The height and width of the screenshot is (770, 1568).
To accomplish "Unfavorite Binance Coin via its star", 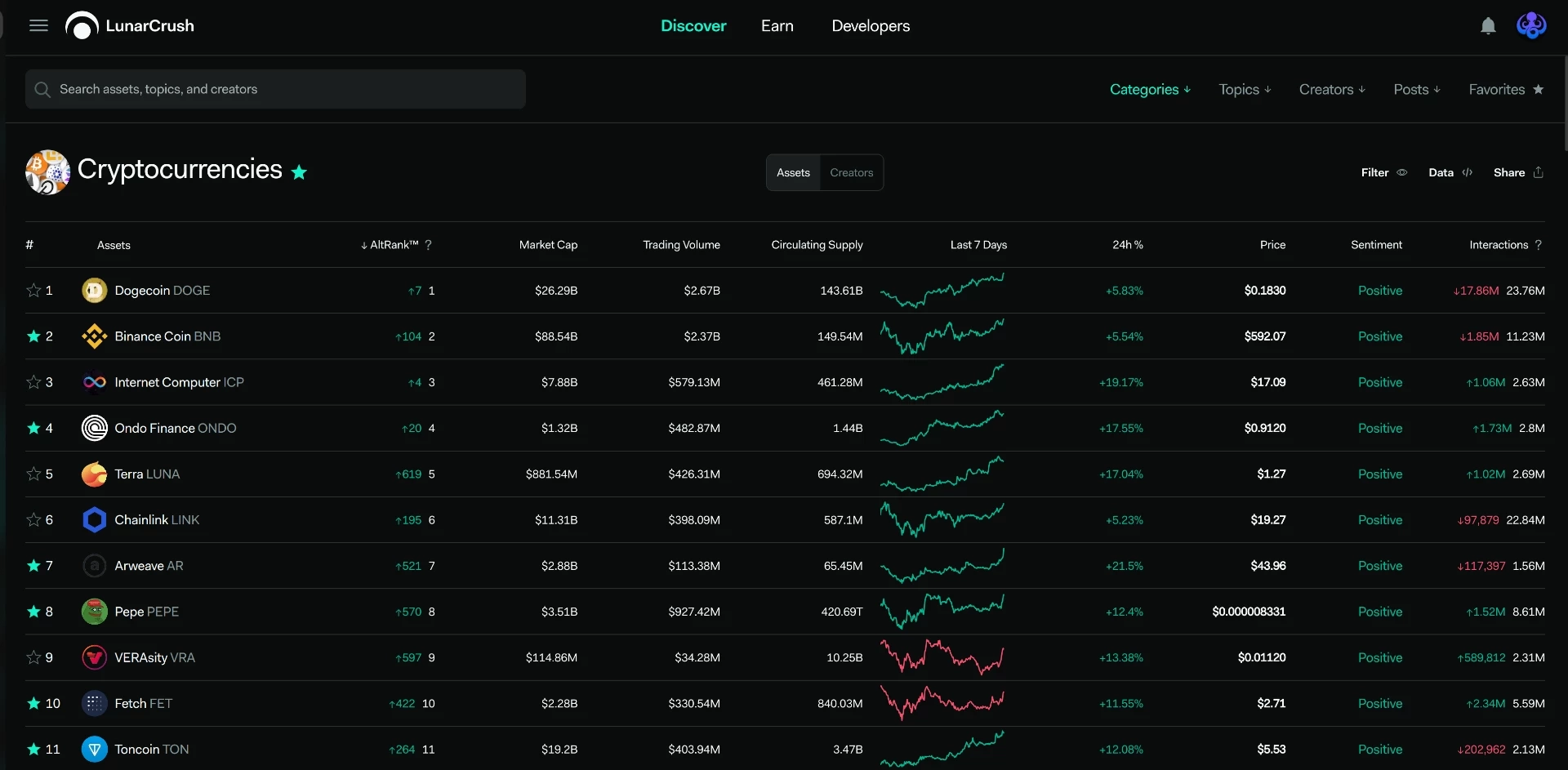I will pyautogui.click(x=33, y=336).
